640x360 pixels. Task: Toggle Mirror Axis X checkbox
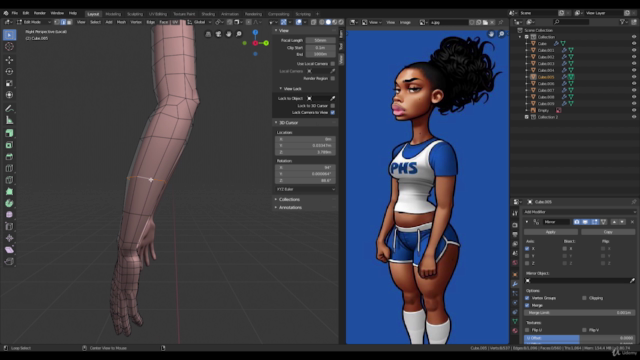[527, 249]
